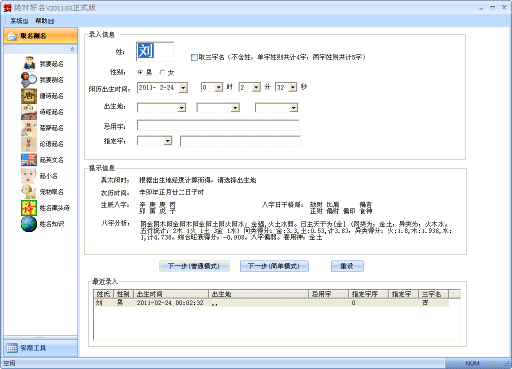The width and height of the screenshot is (512, 369).
Task: Click the 空闲 status bar text
Action: pos(9,363)
